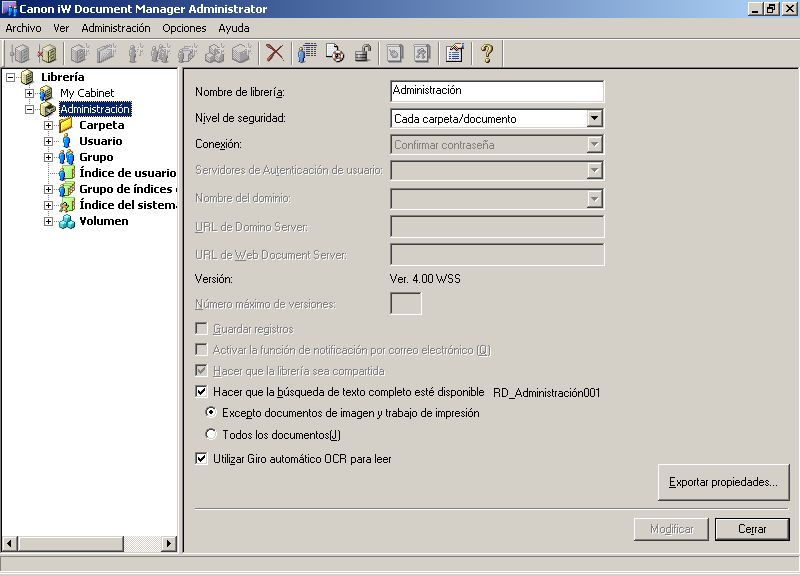Screen dimensions: 800x576
Task: Expand the My Cabinet tree node
Action: point(30,93)
